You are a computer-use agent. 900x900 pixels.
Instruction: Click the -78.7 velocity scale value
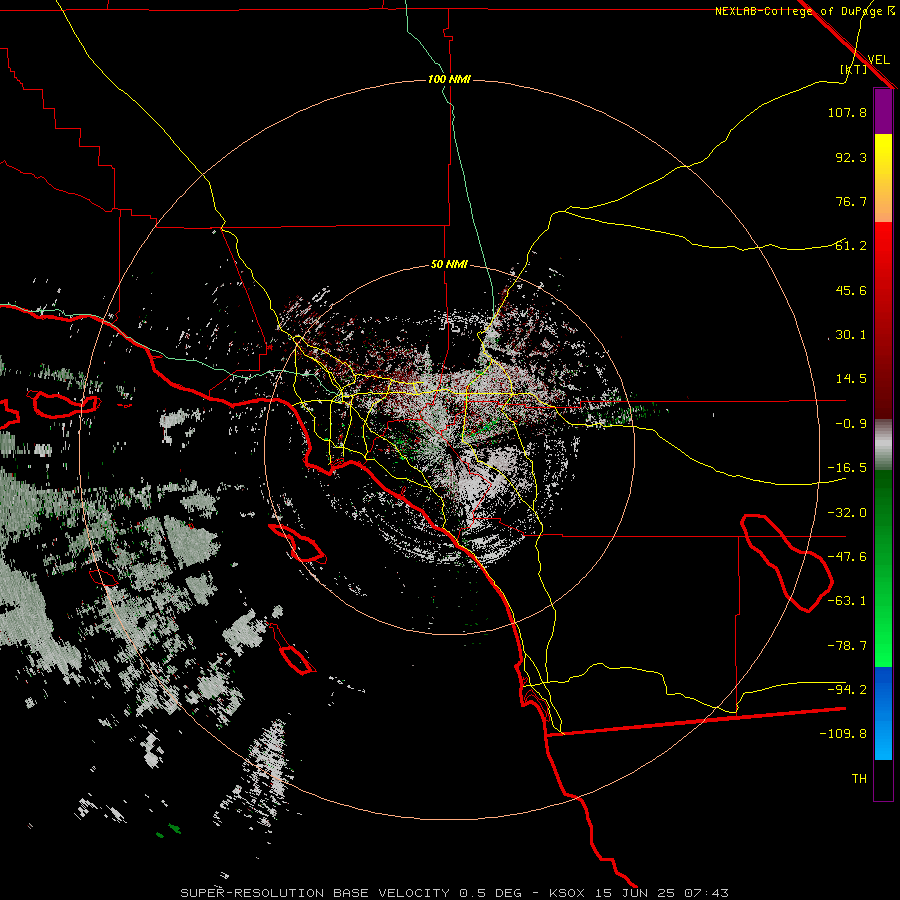[x=847, y=646]
